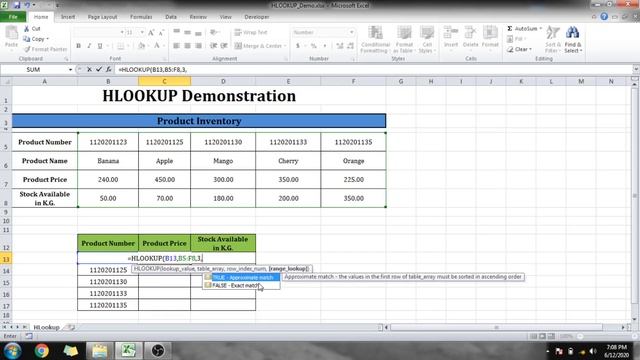Click the Undo icon in title bar
The width and height of the screenshot is (640, 360).
[x=27, y=5]
